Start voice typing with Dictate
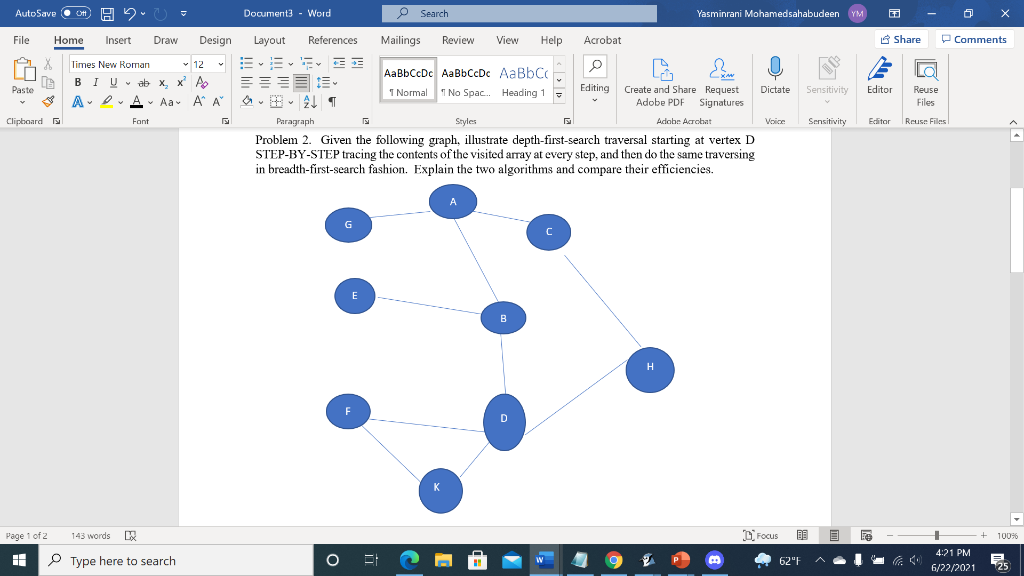The height and width of the screenshot is (576, 1024). [x=774, y=80]
